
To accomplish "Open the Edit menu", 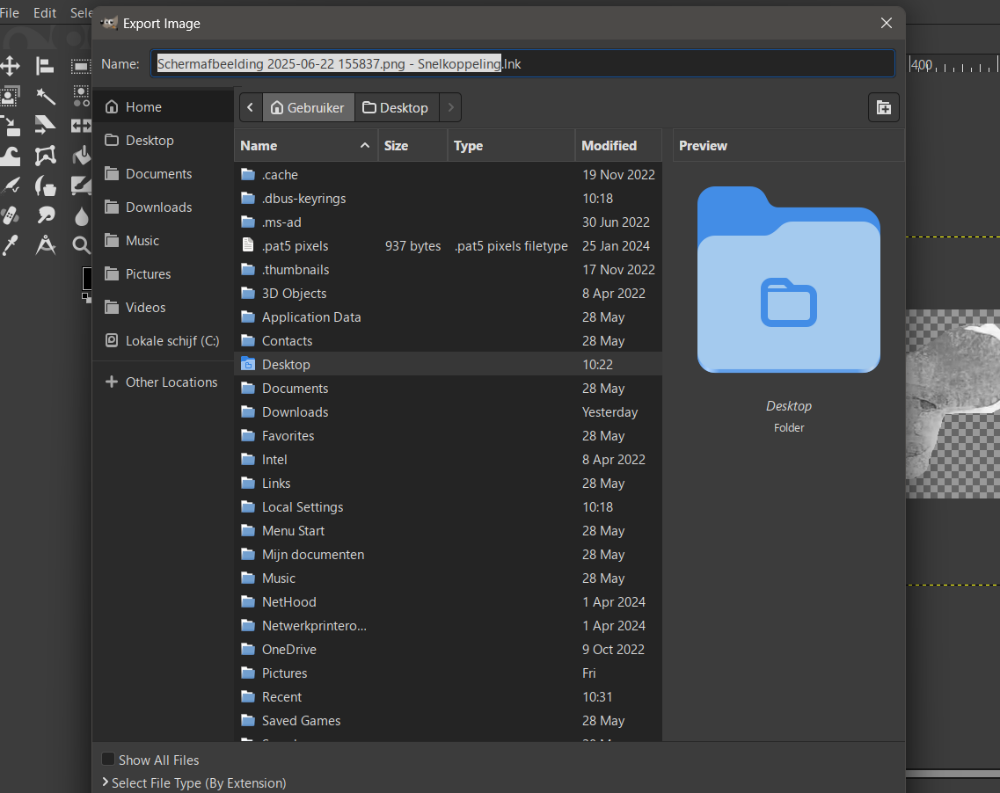I will point(44,13).
